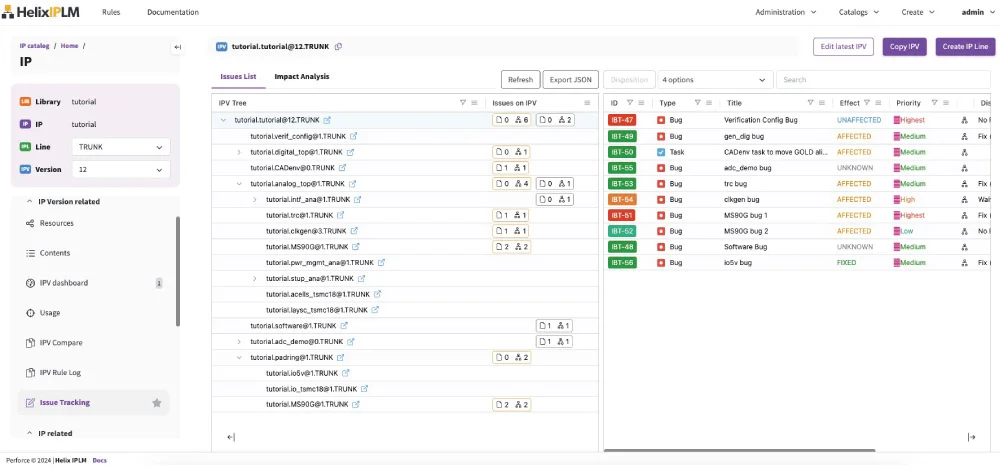
Task: Collapse tutorial.padring@1.TRUNK tree node
Action: point(239,358)
